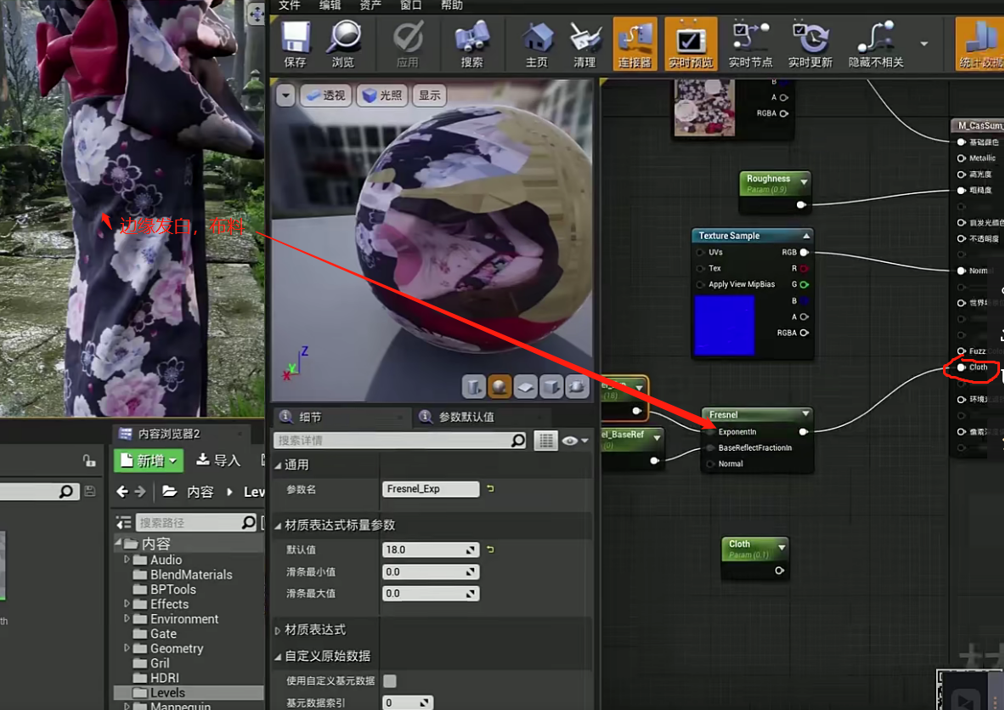Click the 参数名 Fresnel_Exp text field
The image size is (1004, 710).
click(x=431, y=489)
